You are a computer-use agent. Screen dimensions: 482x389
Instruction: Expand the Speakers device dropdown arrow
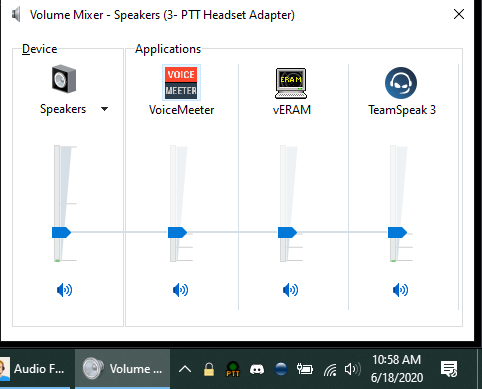click(104, 109)
